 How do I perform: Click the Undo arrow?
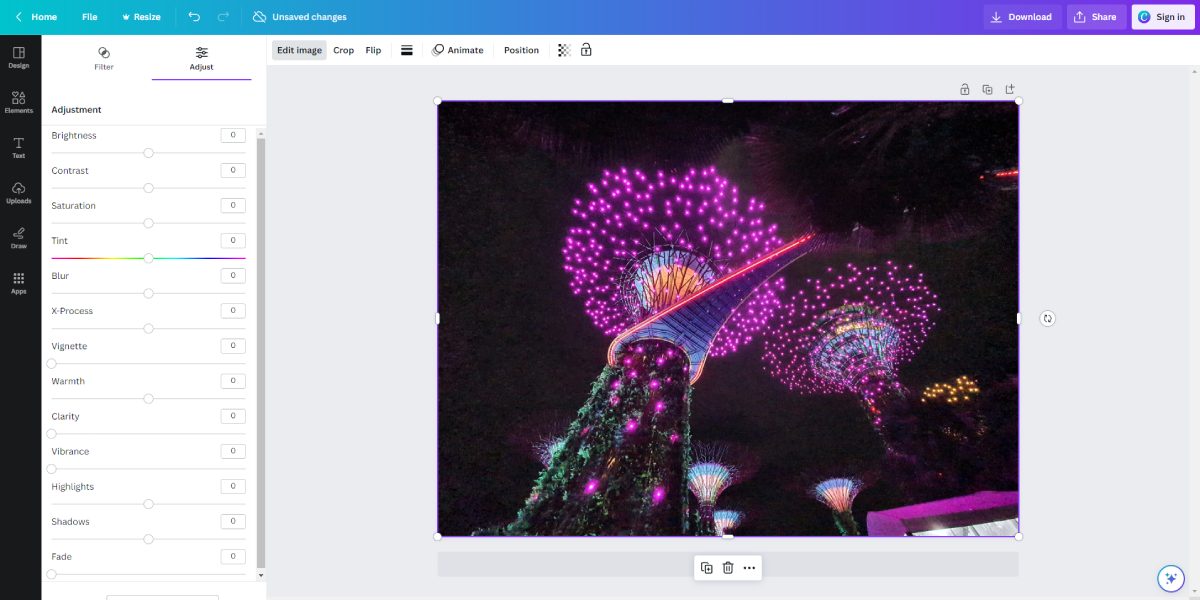[193, 16]
